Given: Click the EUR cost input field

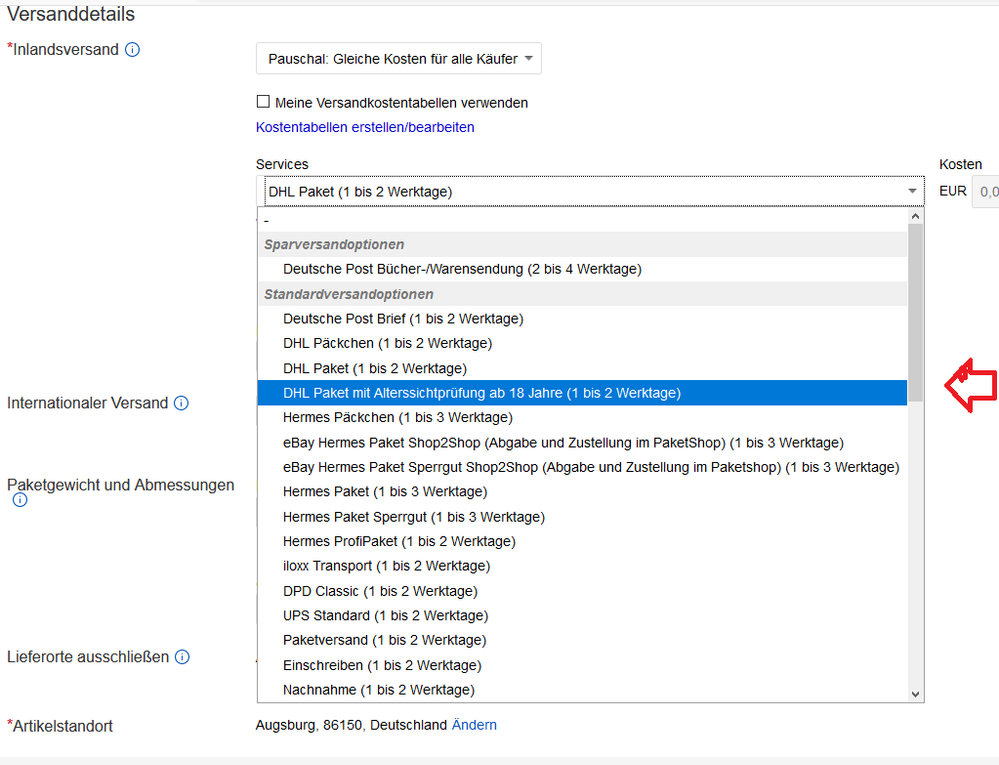Looking at the screenshot, I should point(986,190).
